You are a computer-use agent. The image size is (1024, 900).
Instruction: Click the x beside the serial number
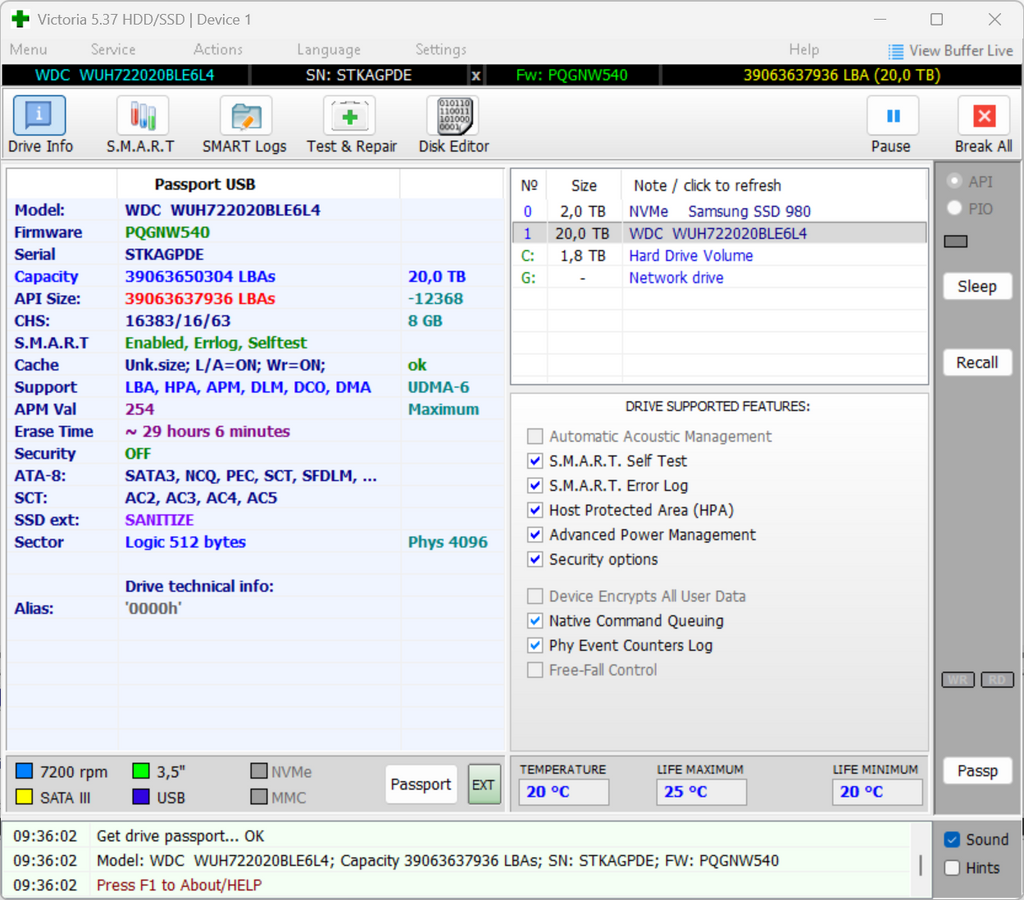(x=476, y=76)
